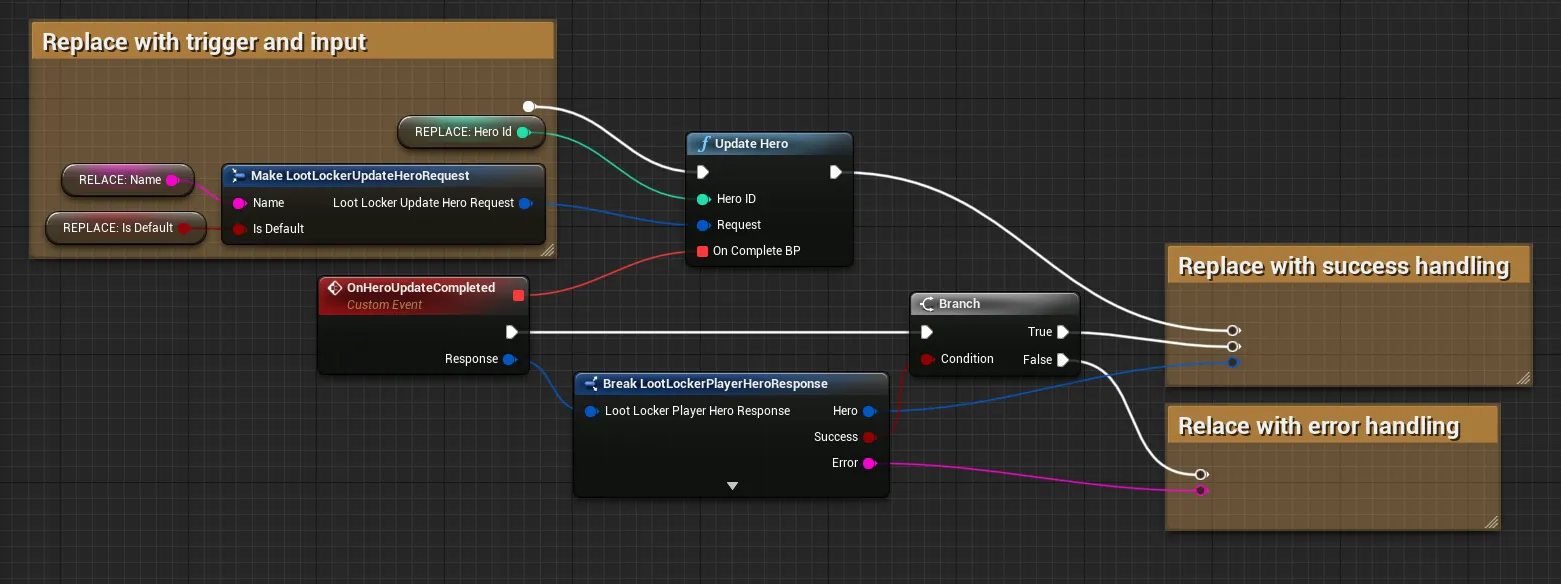Screen dimensions: 1561x584
Task: Select the 'Relace with error handling' comment header
Action: (x=1332, y=426)
